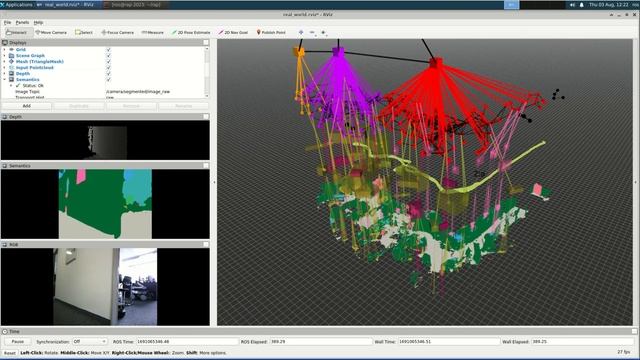
Task: Open the Synchronization dropdown
Action: click(x=90, y=341)
